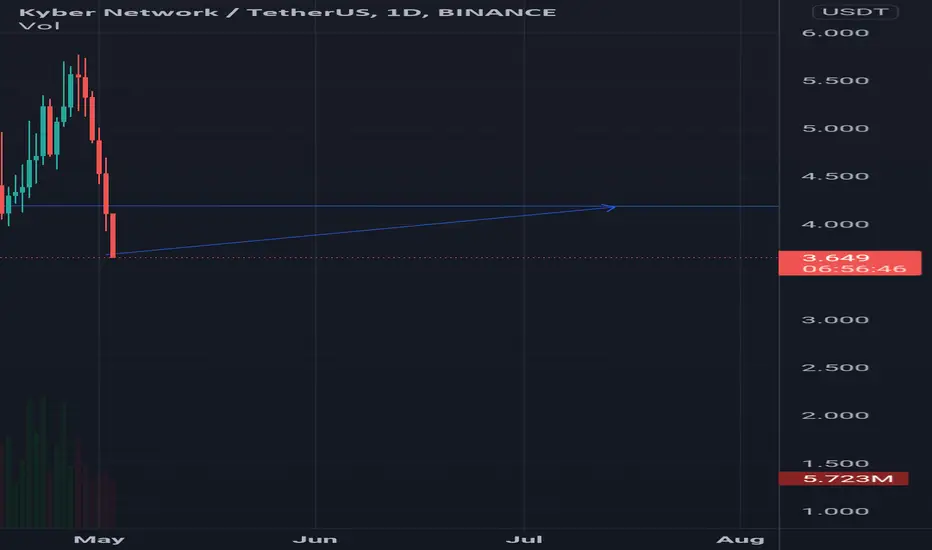The image size is (932, 550).
Task: Click the Jun label on time axis
Action: point(315,539)
